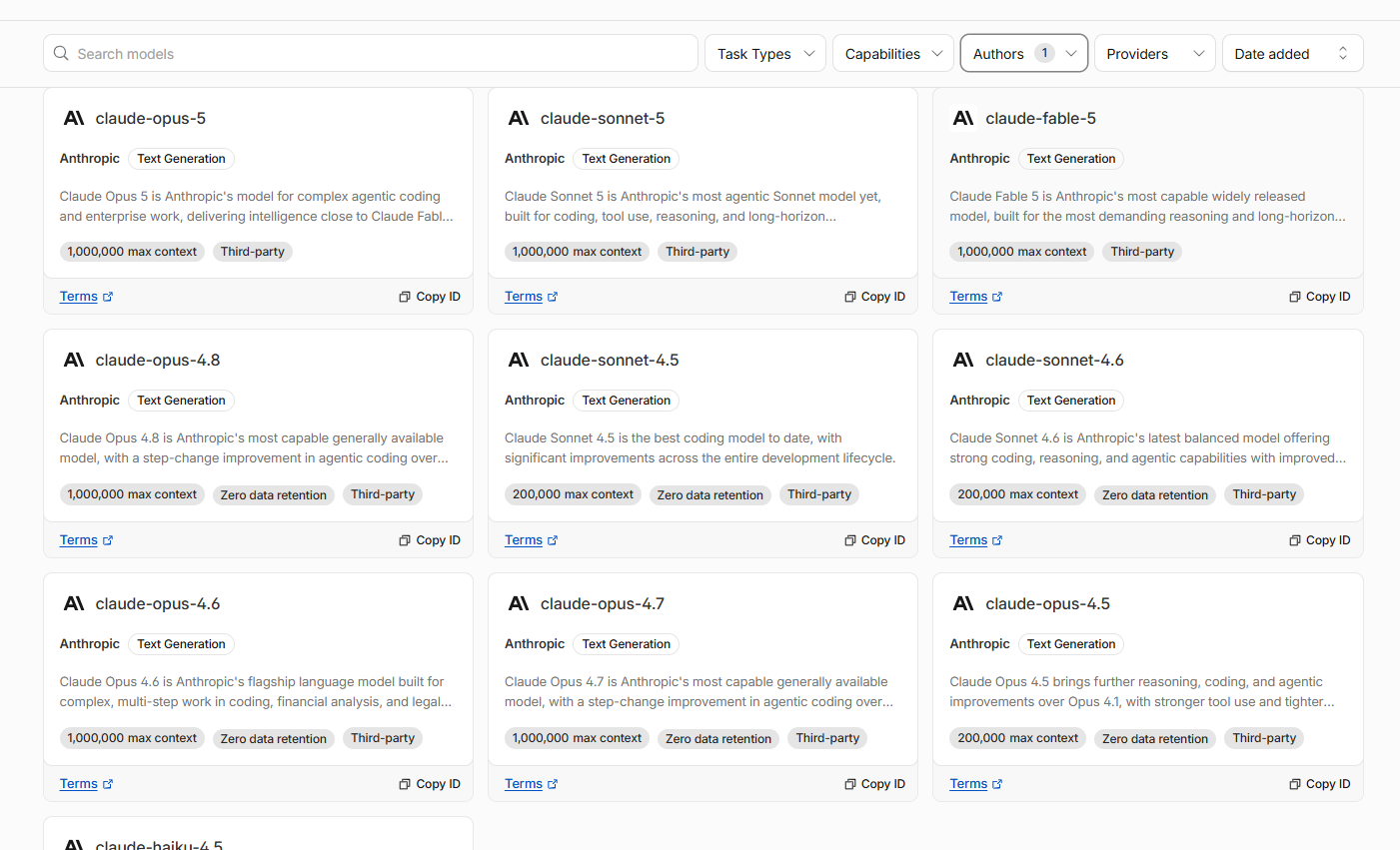
Task: Click Third-party tag on claude-opus-5
Action: click(253, 252)
